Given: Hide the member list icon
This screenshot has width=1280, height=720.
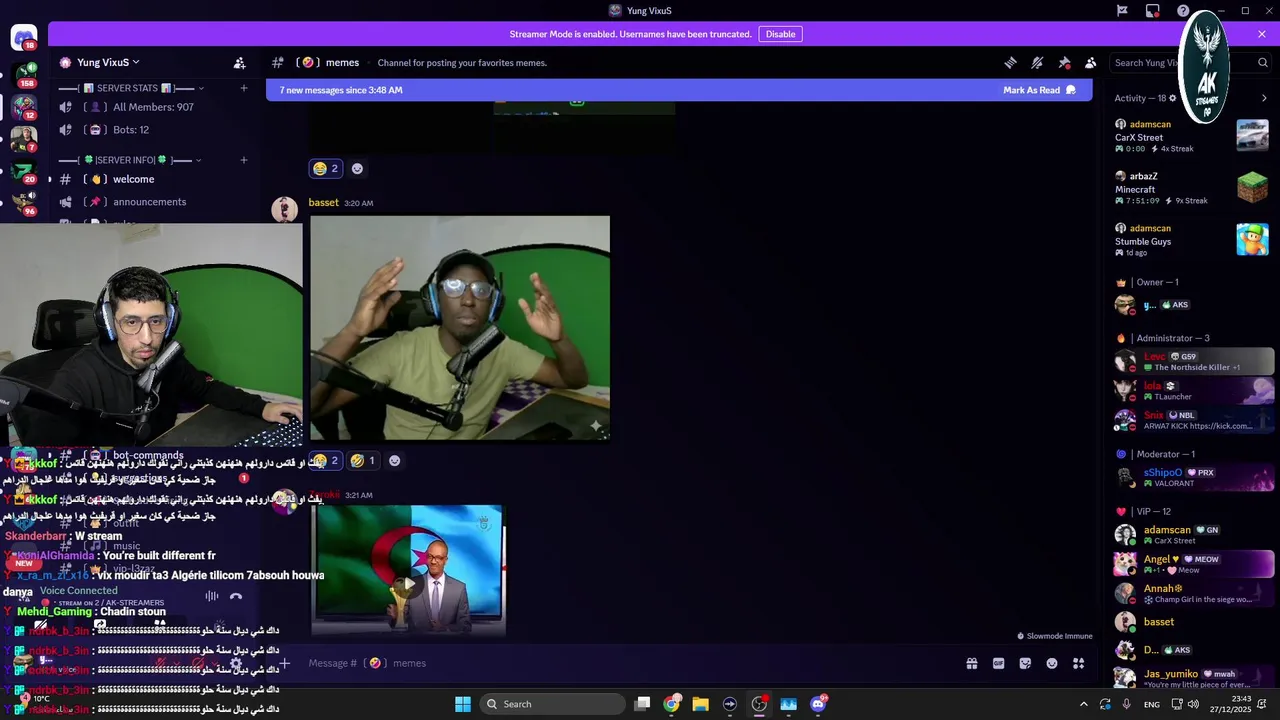Looking at the screenshot, I should [1091, 63].
